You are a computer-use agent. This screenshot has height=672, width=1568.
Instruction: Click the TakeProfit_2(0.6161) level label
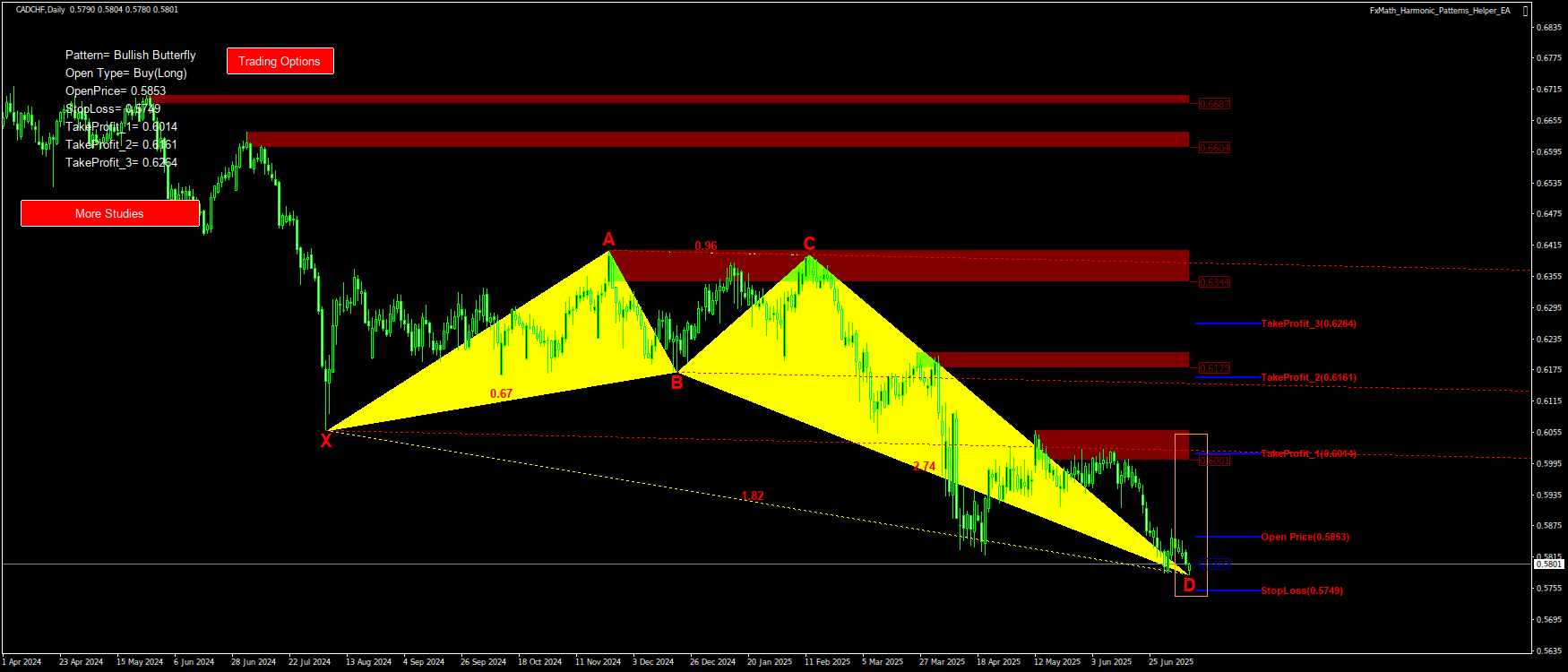tap(1308, 377)
